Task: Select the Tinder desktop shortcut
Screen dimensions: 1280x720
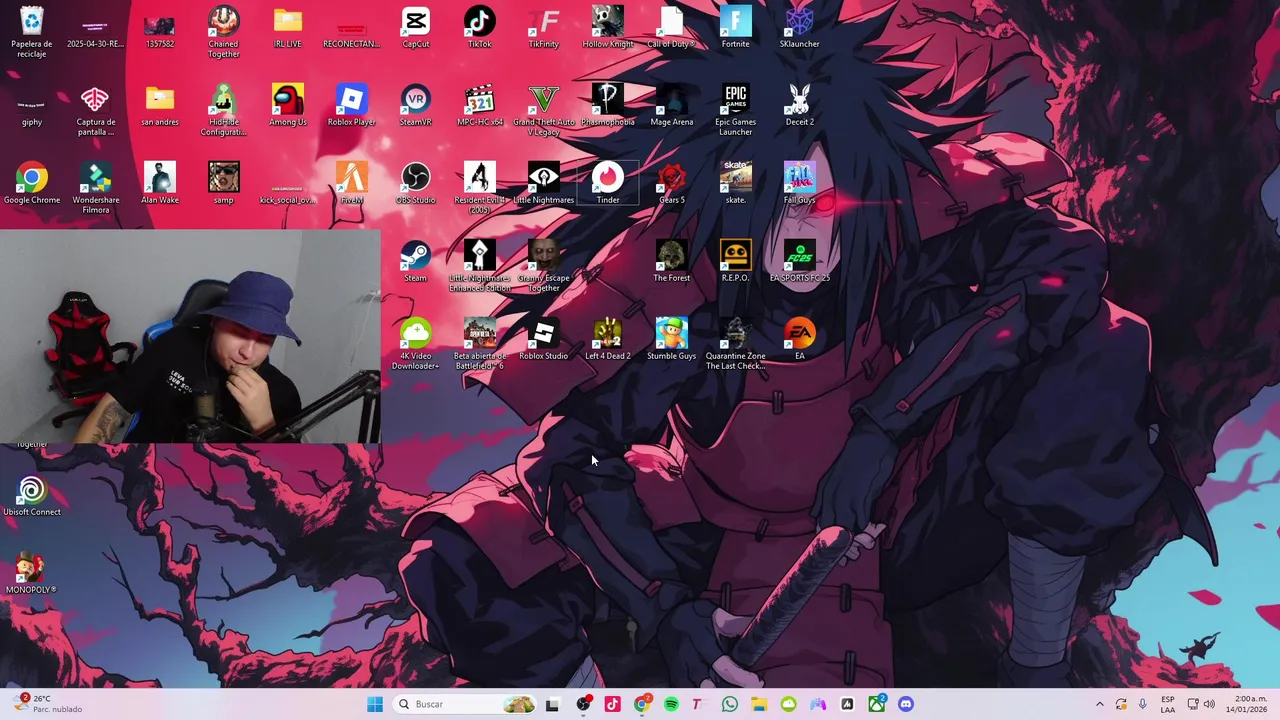Action: pyautogui.click(x=608, y=184)
